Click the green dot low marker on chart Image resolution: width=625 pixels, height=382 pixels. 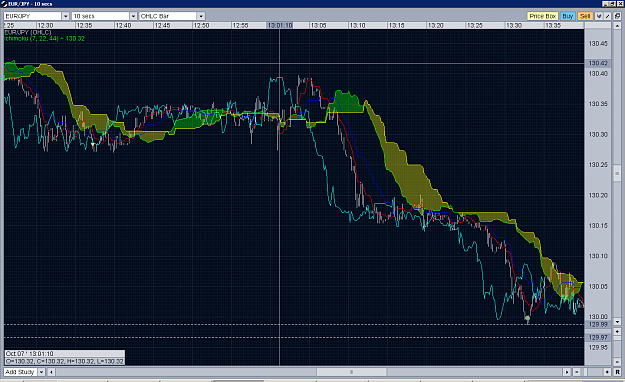pos(527,318)
